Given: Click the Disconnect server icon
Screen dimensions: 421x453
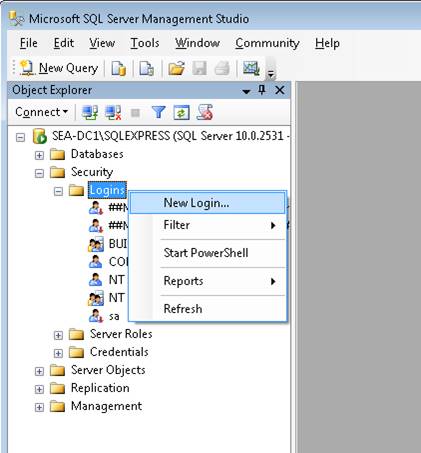Looking at the screenshot, I should point(113,112).
